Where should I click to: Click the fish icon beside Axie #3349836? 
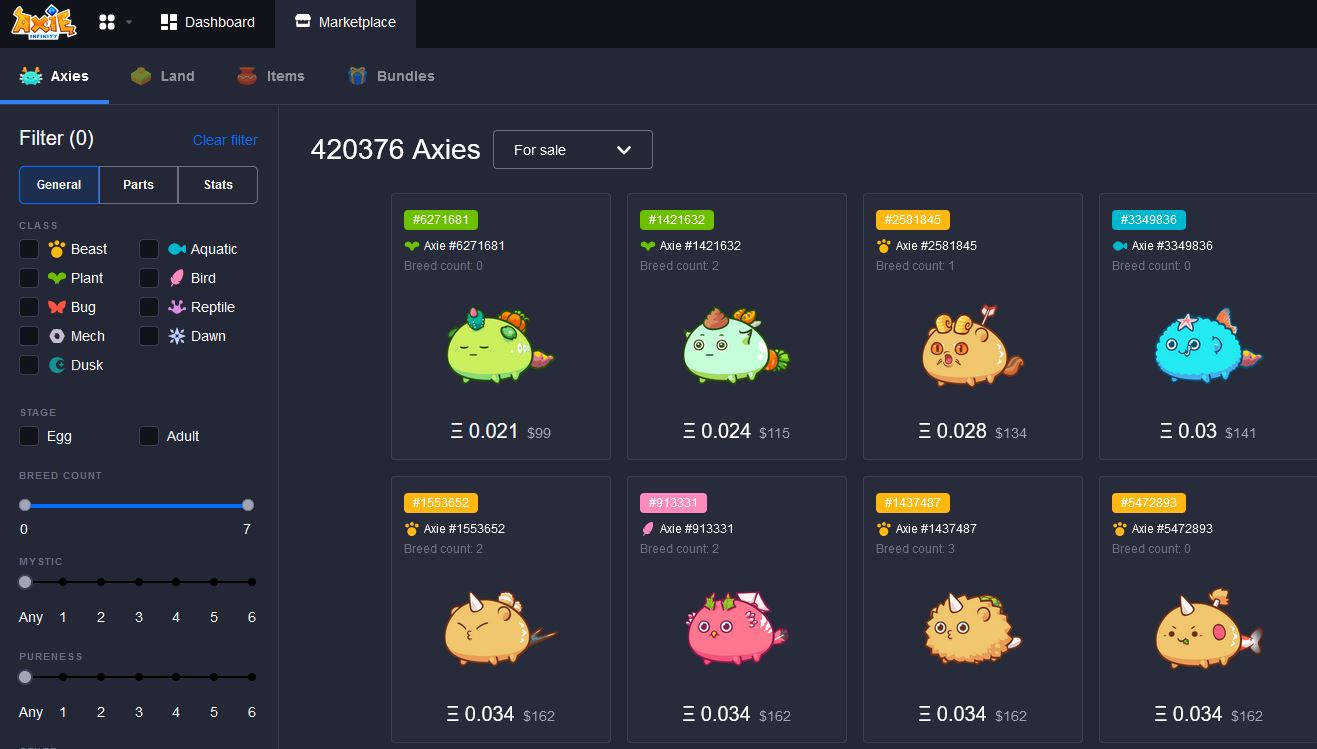click(x=1119, y=246)
